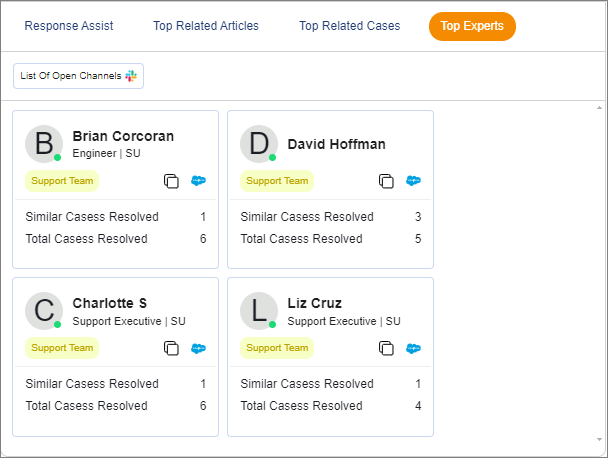Open Salesforce icon on Charlotte S's card
The width and height of the screenshot is (608, 458).
click(198, 348)
